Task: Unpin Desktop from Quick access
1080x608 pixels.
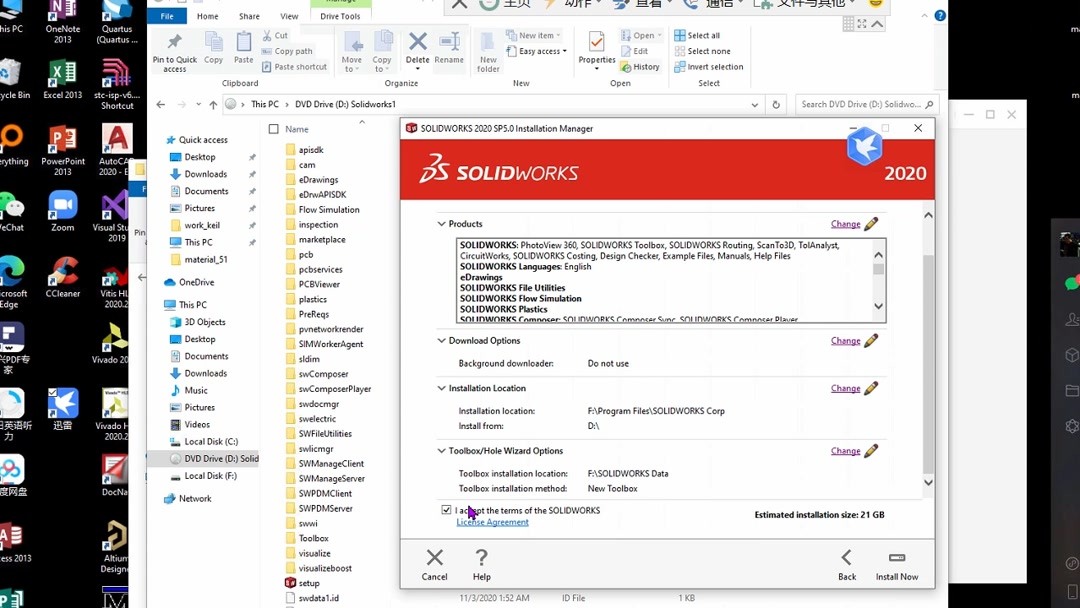Action: click(251, 156)
